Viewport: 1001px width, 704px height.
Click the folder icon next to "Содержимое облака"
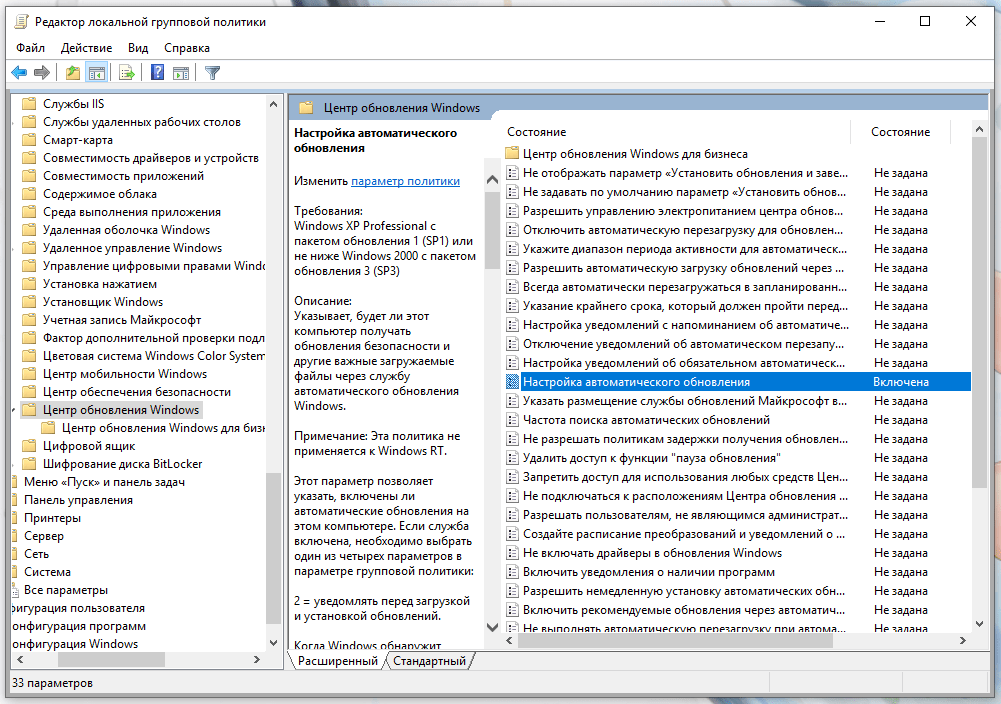[x=29, y=194]
